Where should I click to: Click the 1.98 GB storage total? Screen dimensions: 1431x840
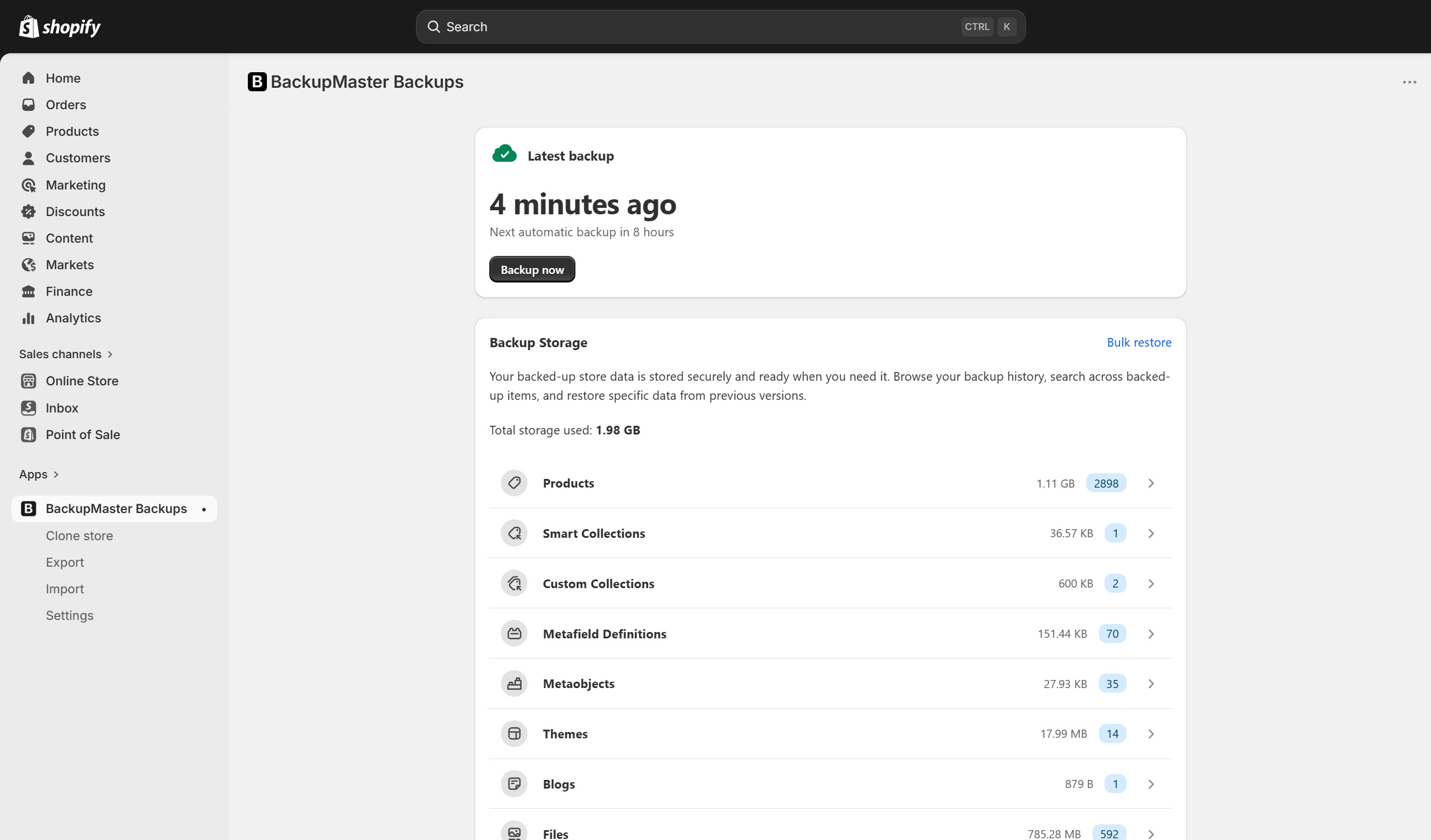point(618,430)
